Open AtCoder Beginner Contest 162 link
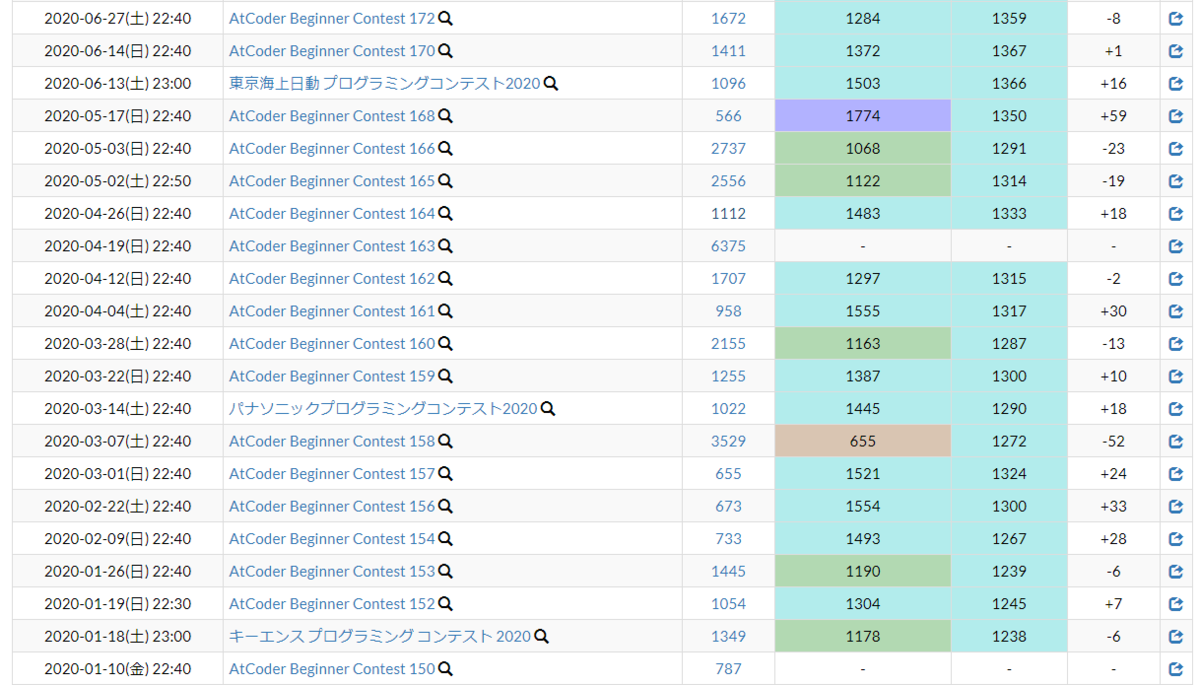This screenshot has height=685, width=1200. click(x=332, y=278)
